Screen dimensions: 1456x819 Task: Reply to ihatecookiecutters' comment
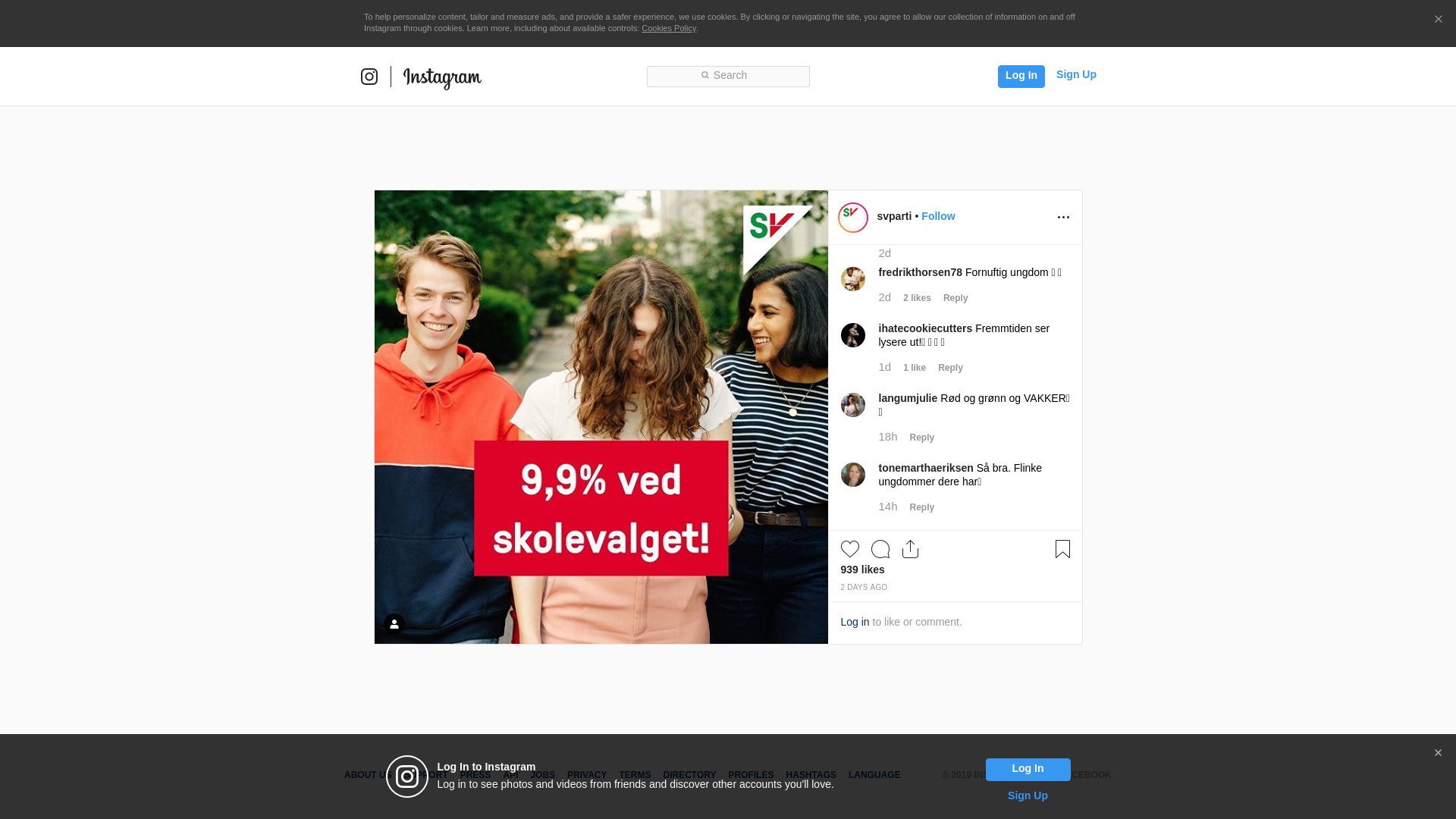click(950, 368)
